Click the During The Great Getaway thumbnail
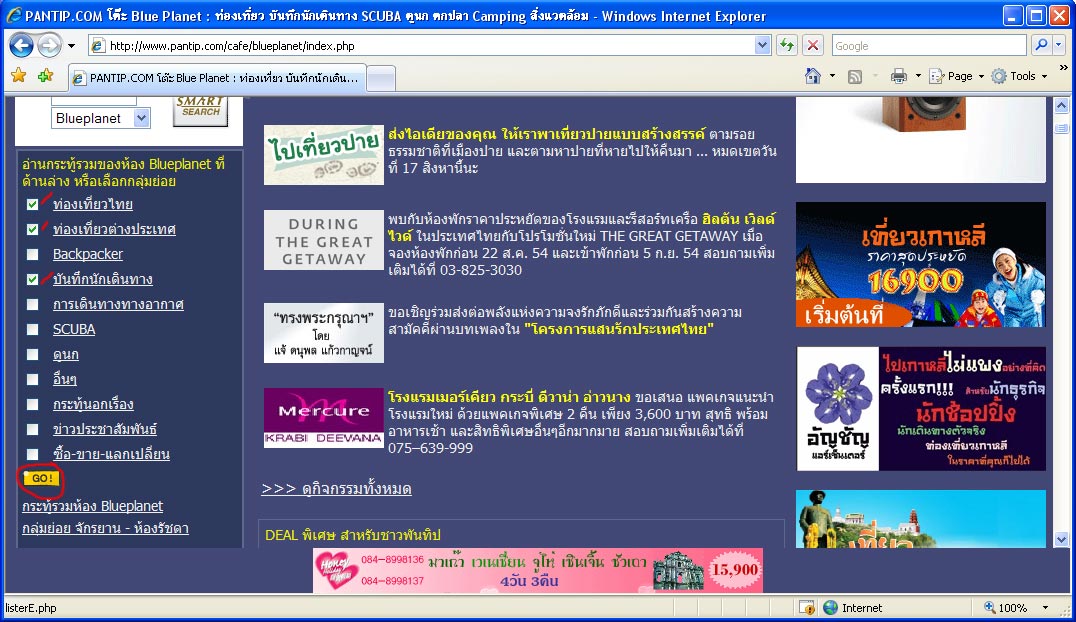The image size is (1076, 622). tap(324, 240)
